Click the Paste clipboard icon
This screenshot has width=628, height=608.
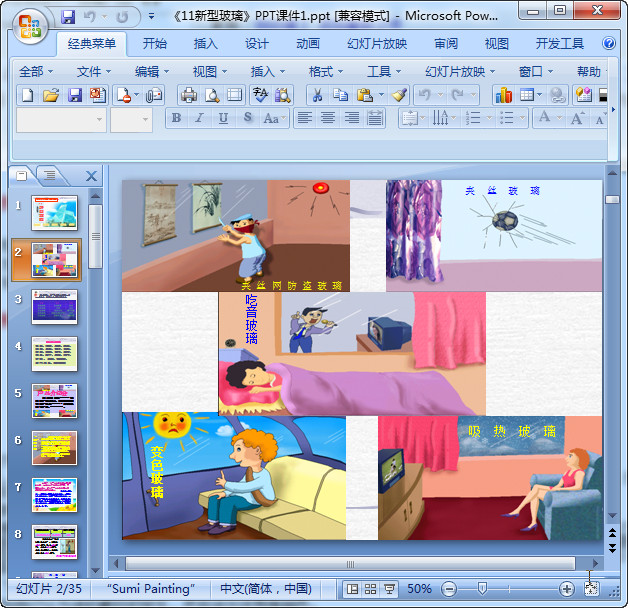pyautogui.click(x=365, y=95)
